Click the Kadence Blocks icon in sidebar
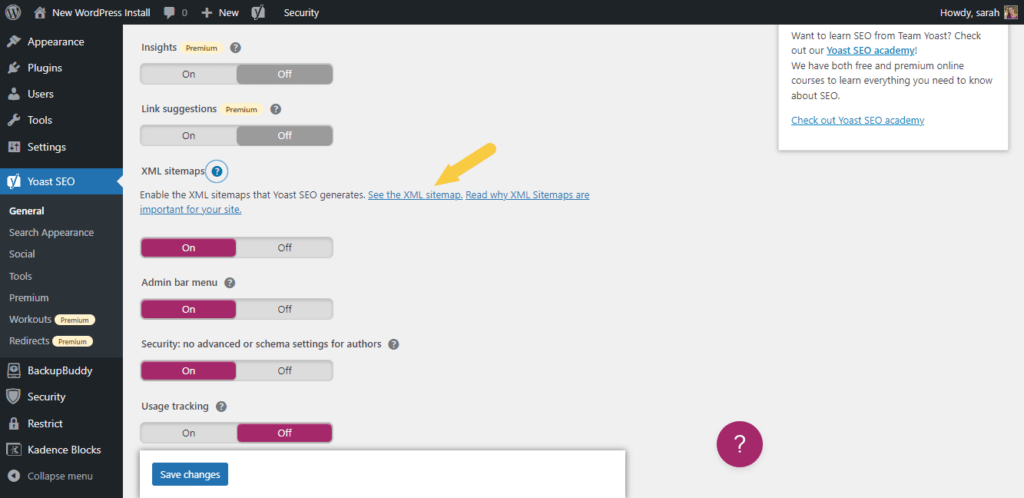 (x=13, y=450)
